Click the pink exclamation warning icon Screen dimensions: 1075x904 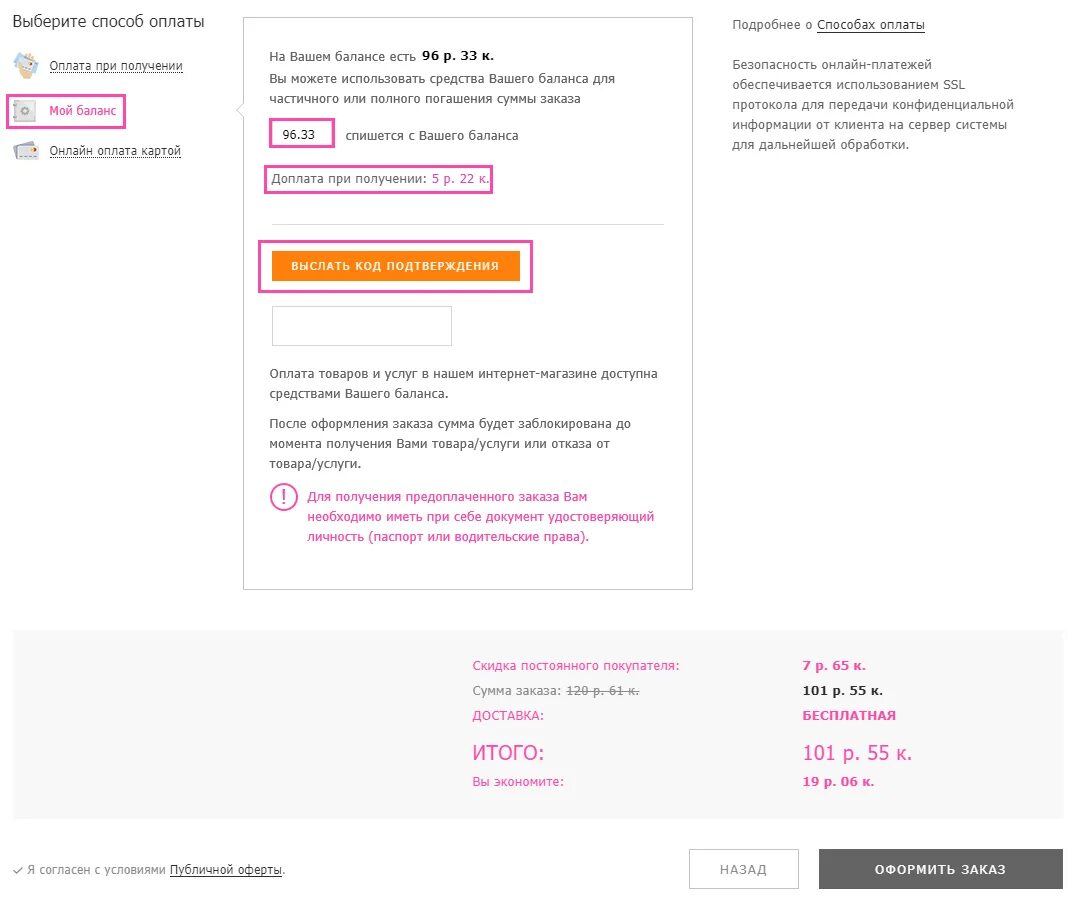pos(283,497)
